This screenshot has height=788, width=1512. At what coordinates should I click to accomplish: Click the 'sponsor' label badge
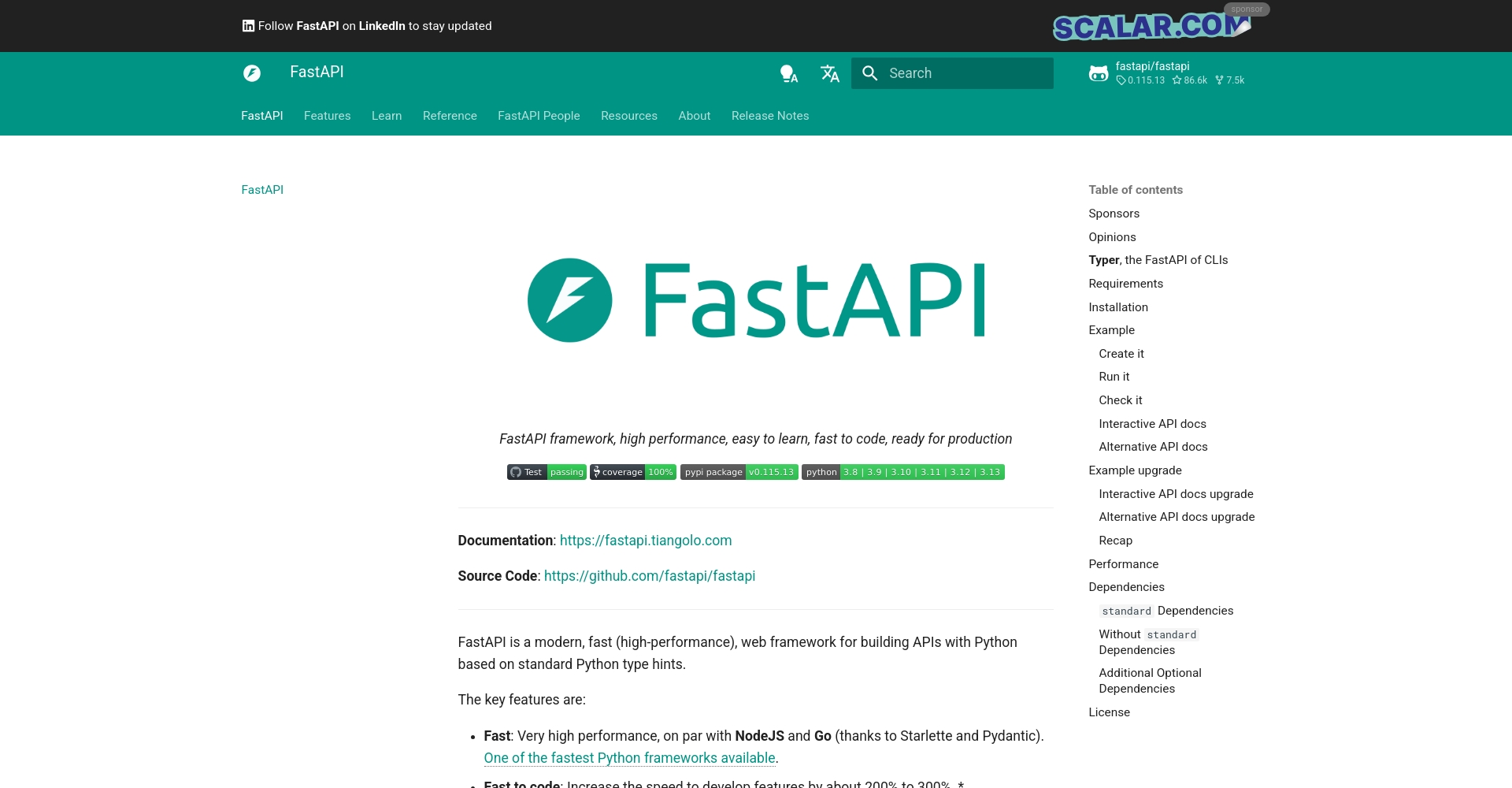(x=1247, y=9)
